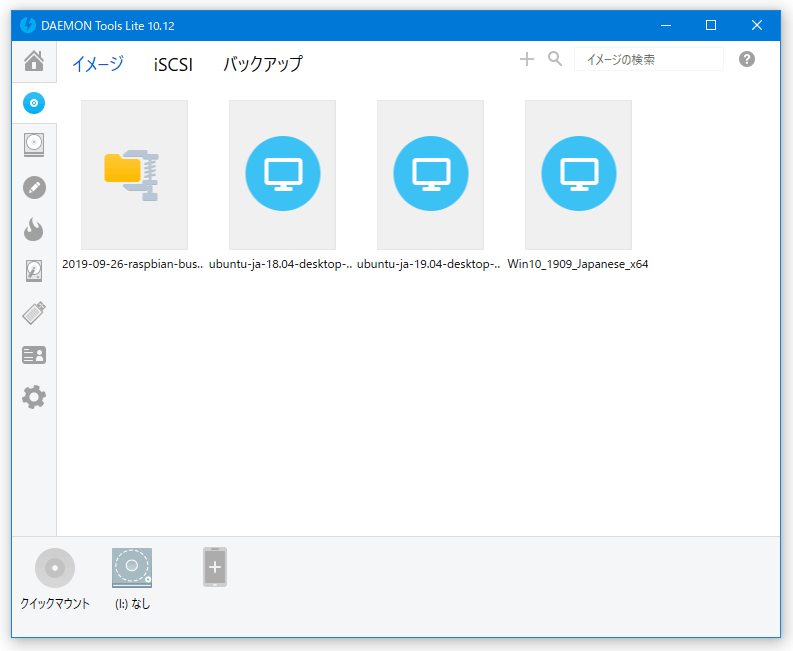Minimize the DAEMON Tools Lite window
The image size is (793, 651).
tap(666, 25)
